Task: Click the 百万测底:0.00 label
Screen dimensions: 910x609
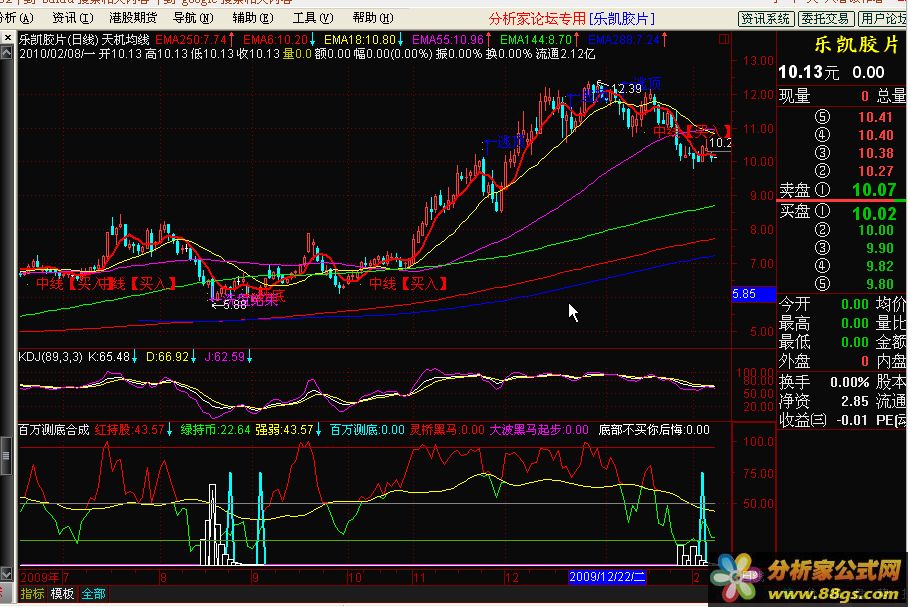Action: 367,430
